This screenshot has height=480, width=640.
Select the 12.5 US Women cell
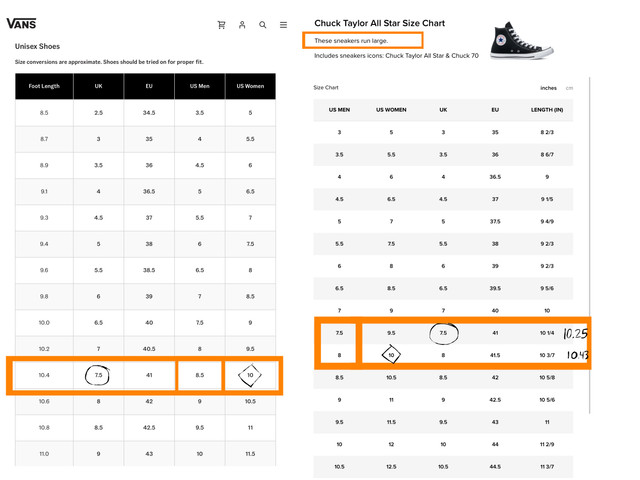[391, 467]
